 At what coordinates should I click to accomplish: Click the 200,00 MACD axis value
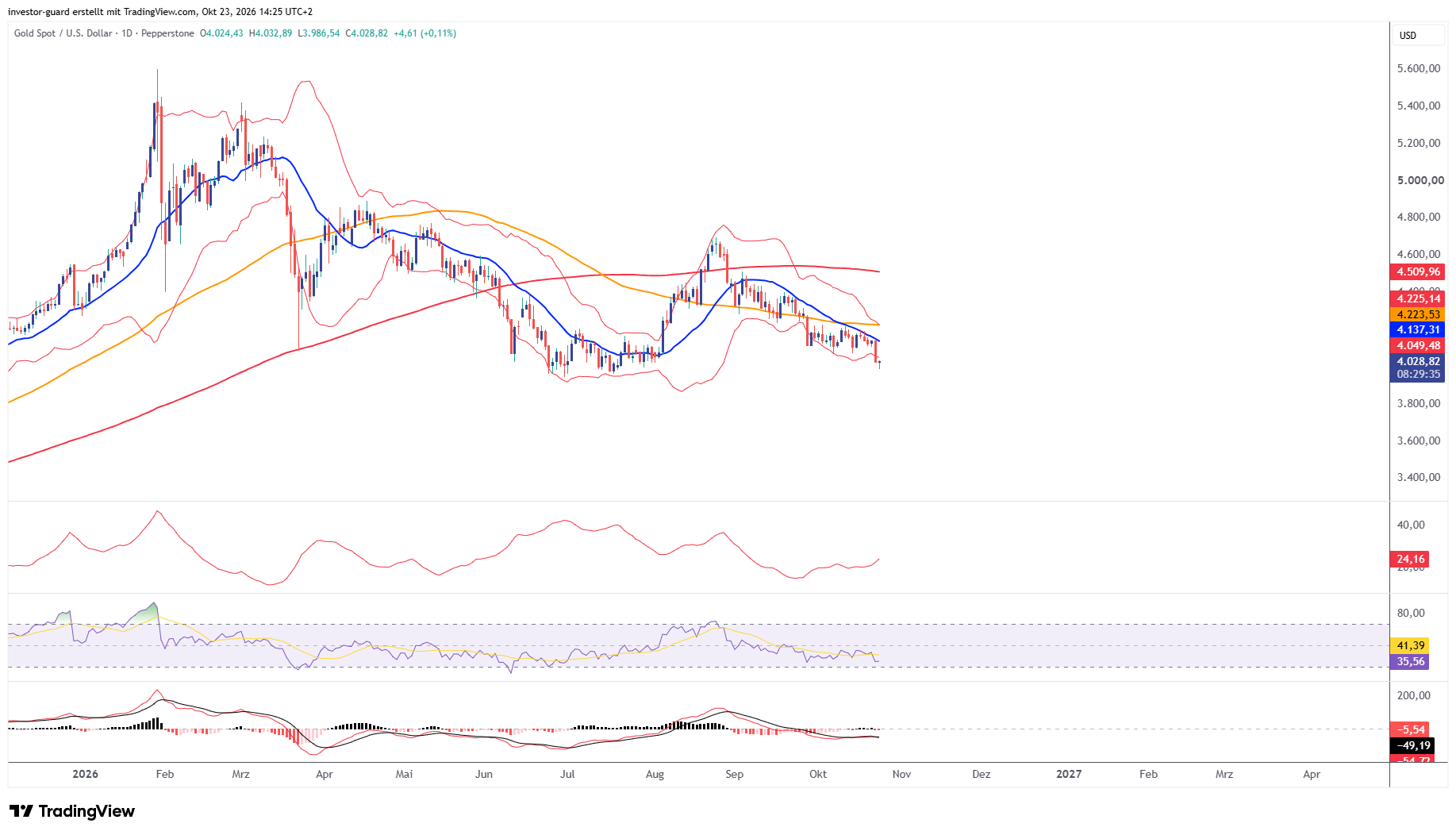point(1414,696)
